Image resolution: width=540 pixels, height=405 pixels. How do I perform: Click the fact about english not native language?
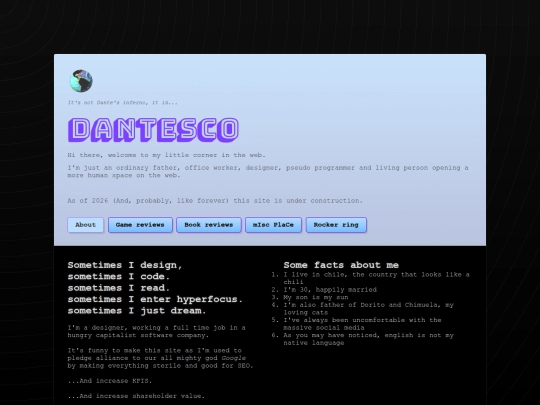click(x=368, y=339)
